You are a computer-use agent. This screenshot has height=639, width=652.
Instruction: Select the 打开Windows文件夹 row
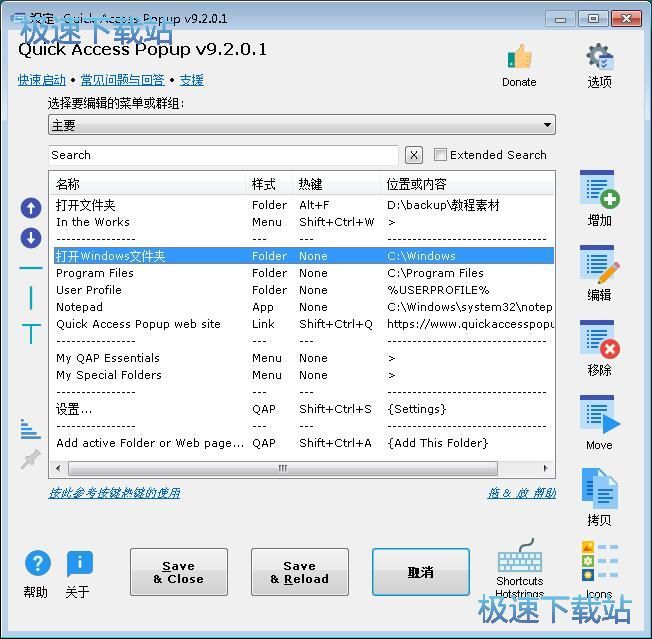point(304,256)
